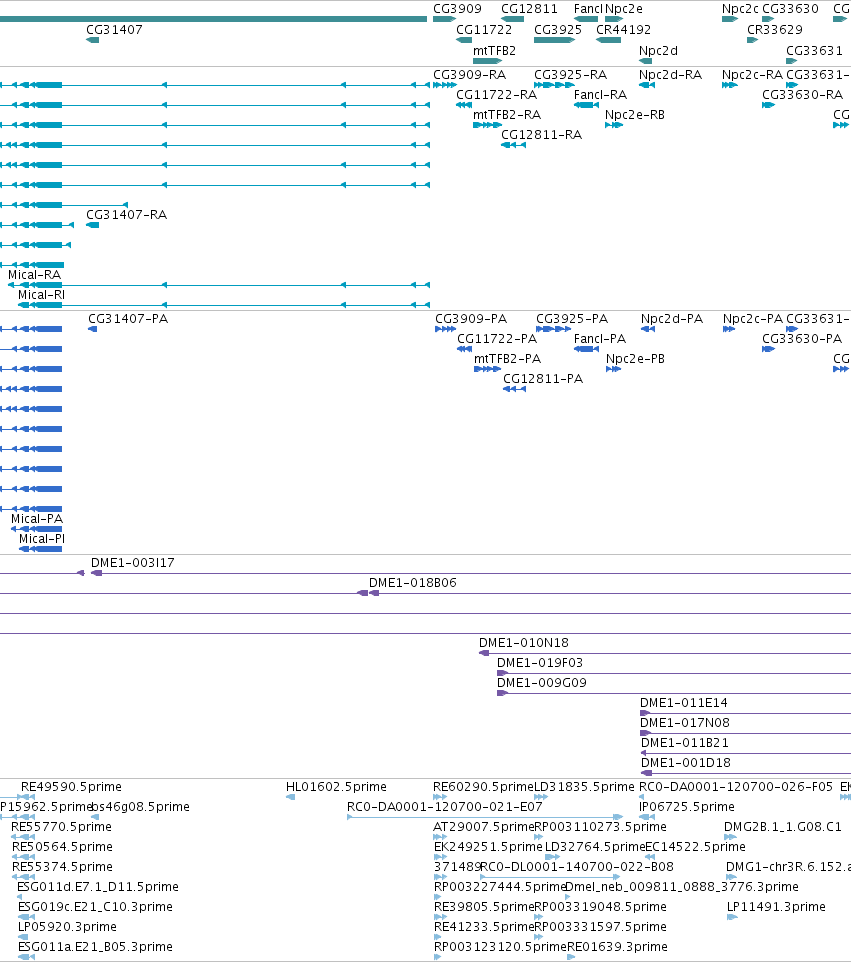Viewport: 851px width, 962px height.
Task: Click the mtTFB2-RA transcript label
Action: (x=507, y=115)
